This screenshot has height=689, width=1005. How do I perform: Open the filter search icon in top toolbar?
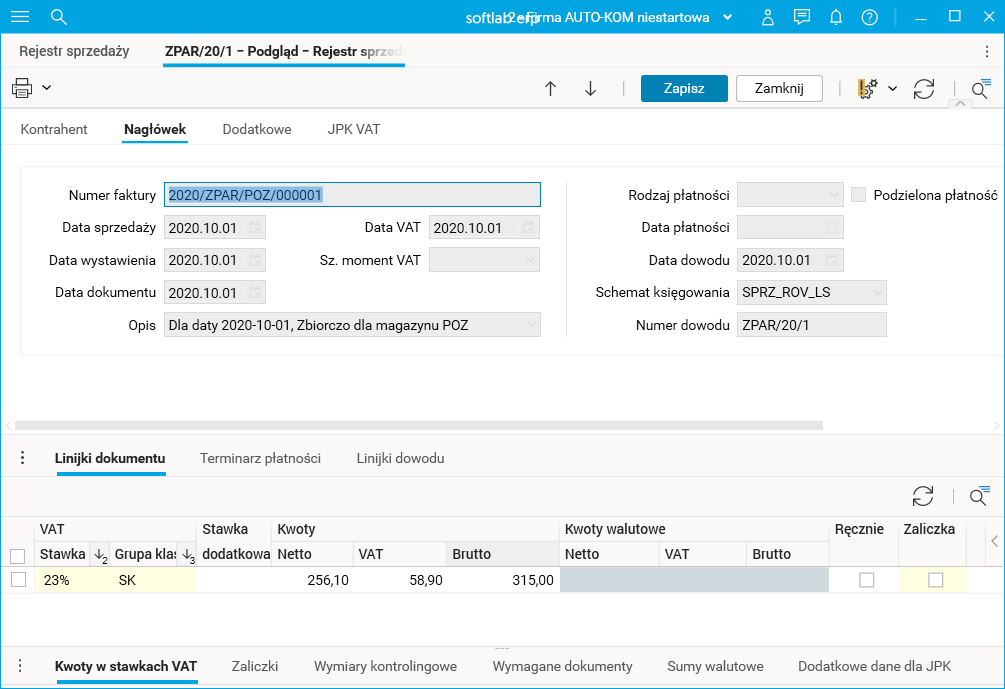pyautogui.click(x=980, y=88)
